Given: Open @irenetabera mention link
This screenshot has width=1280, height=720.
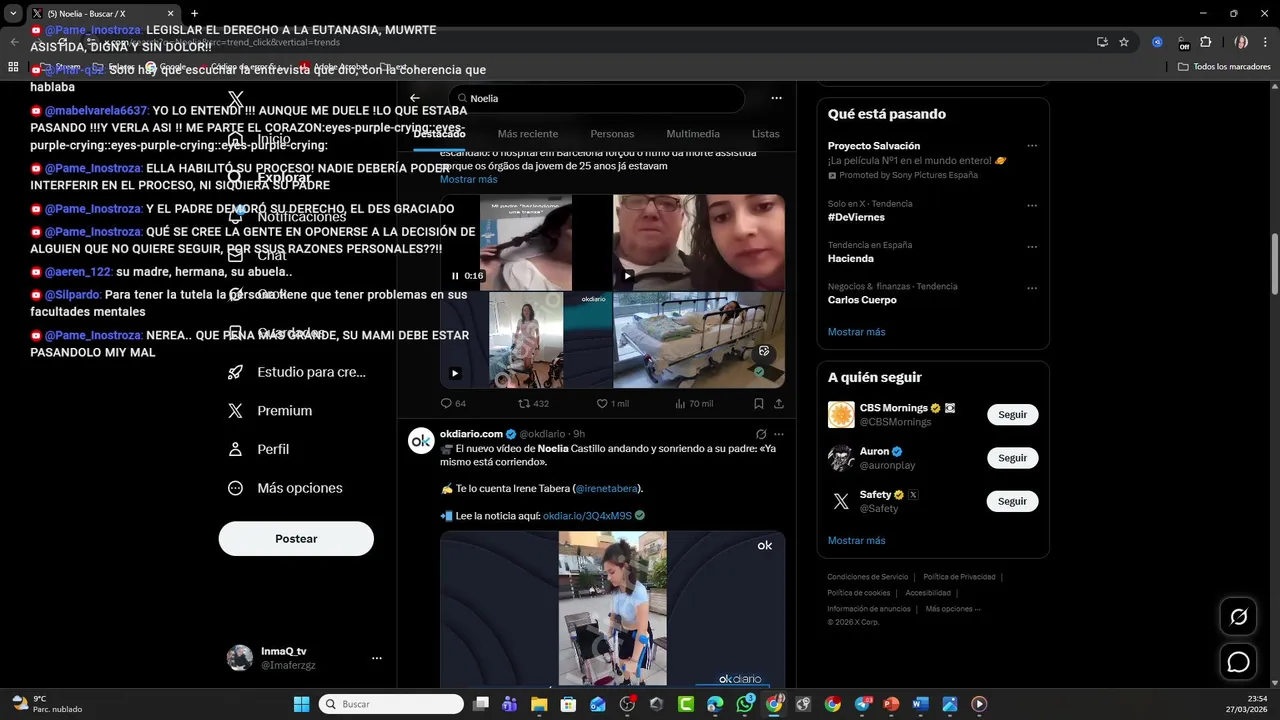Looking at the screenshot, I should pyautogui.click(x=607, y=489).
